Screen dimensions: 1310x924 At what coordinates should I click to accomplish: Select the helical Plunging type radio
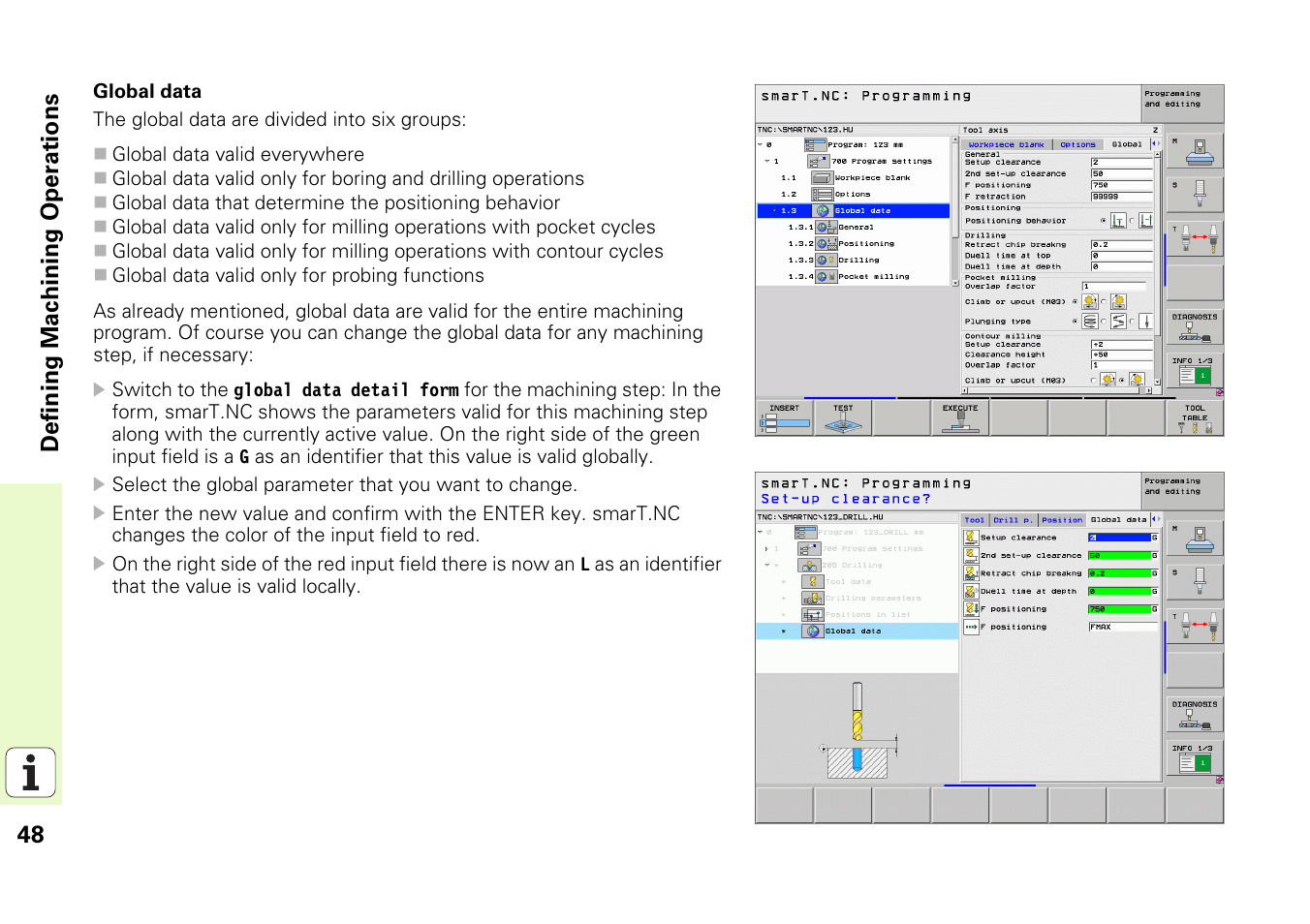[1075, 322]
